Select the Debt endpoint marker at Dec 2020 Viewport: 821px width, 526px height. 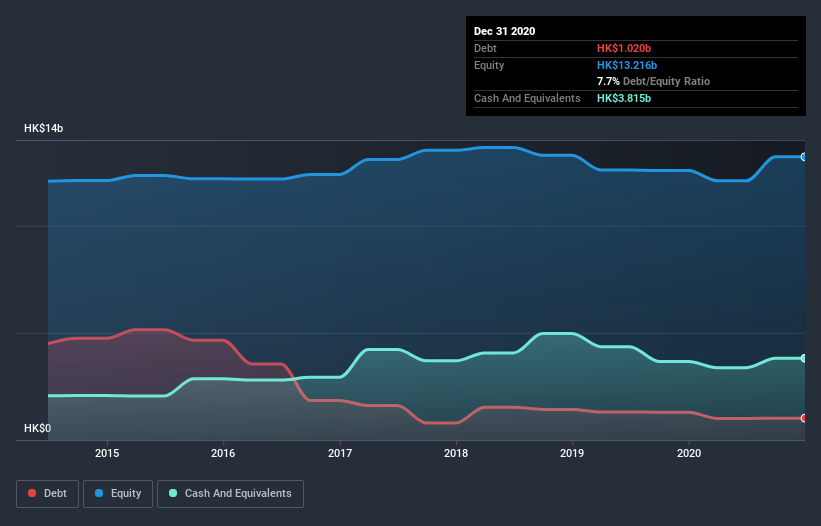click(804, 418)
